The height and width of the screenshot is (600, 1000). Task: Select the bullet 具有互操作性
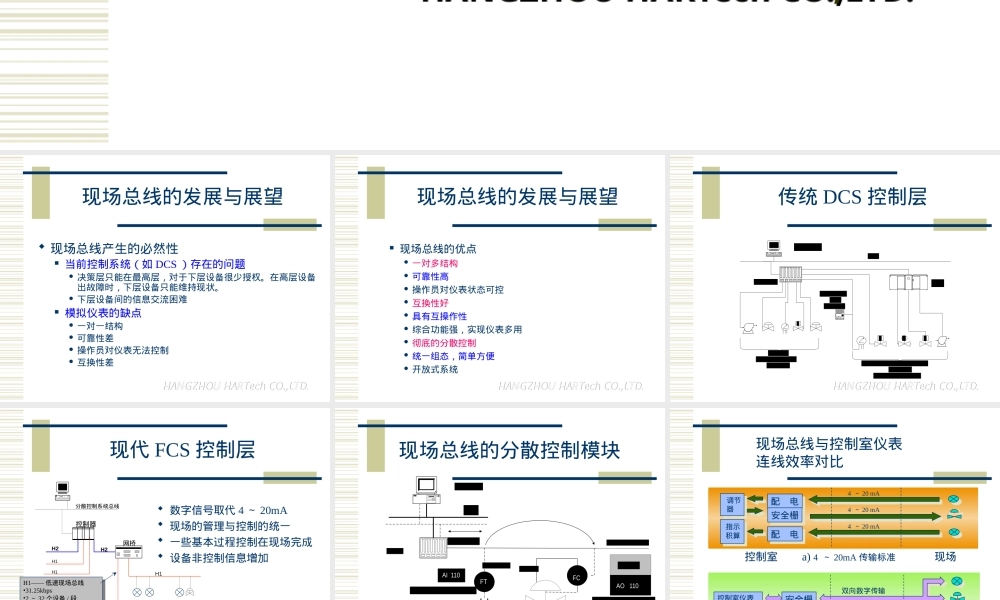439,316
